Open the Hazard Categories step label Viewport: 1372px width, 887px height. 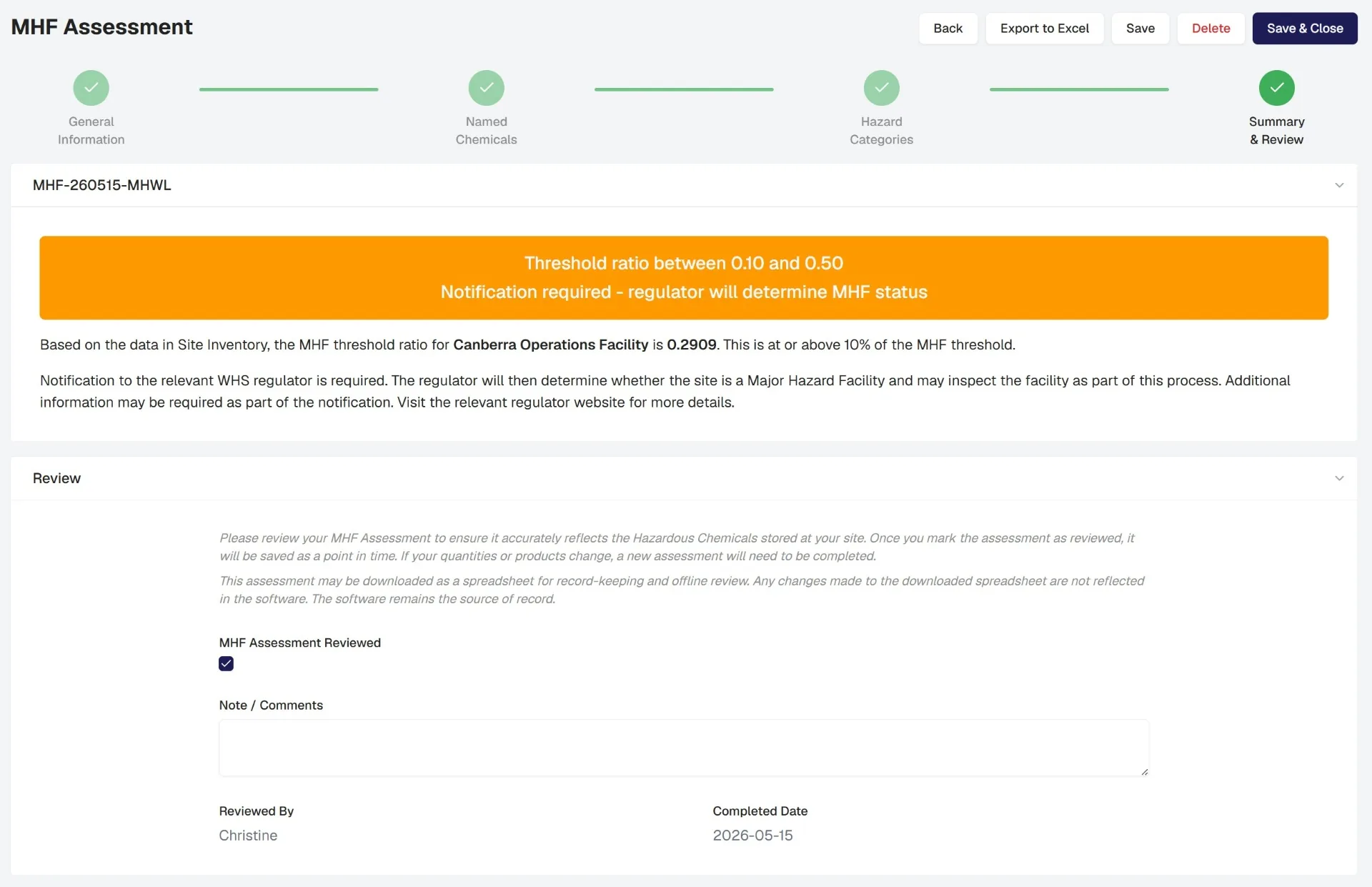[881, 131]
